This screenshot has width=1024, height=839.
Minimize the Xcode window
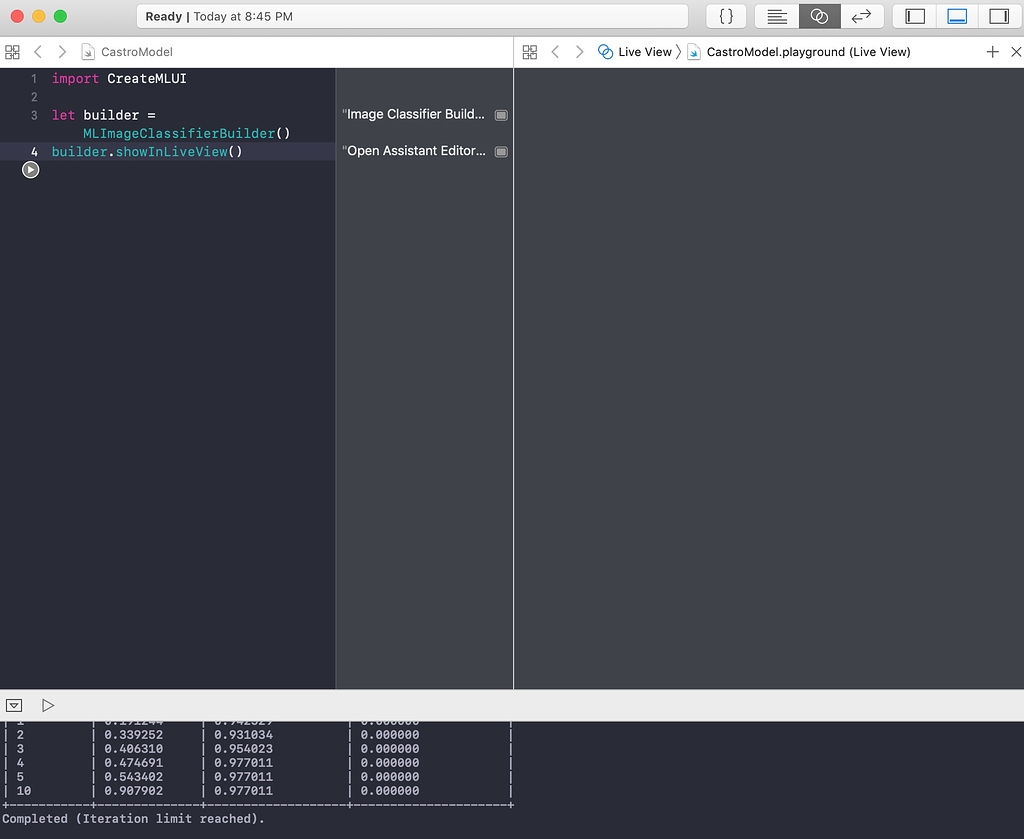tap(39, 16)
